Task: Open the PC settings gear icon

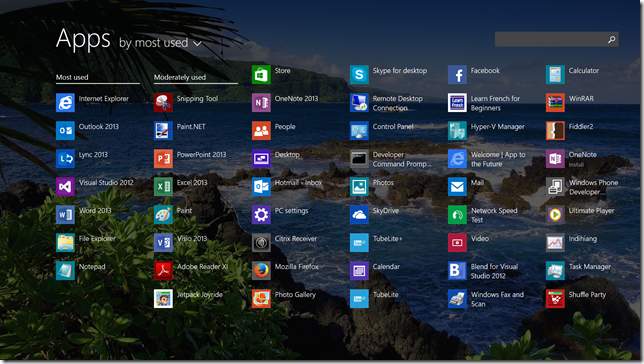Action: click(x=261, y=214)
